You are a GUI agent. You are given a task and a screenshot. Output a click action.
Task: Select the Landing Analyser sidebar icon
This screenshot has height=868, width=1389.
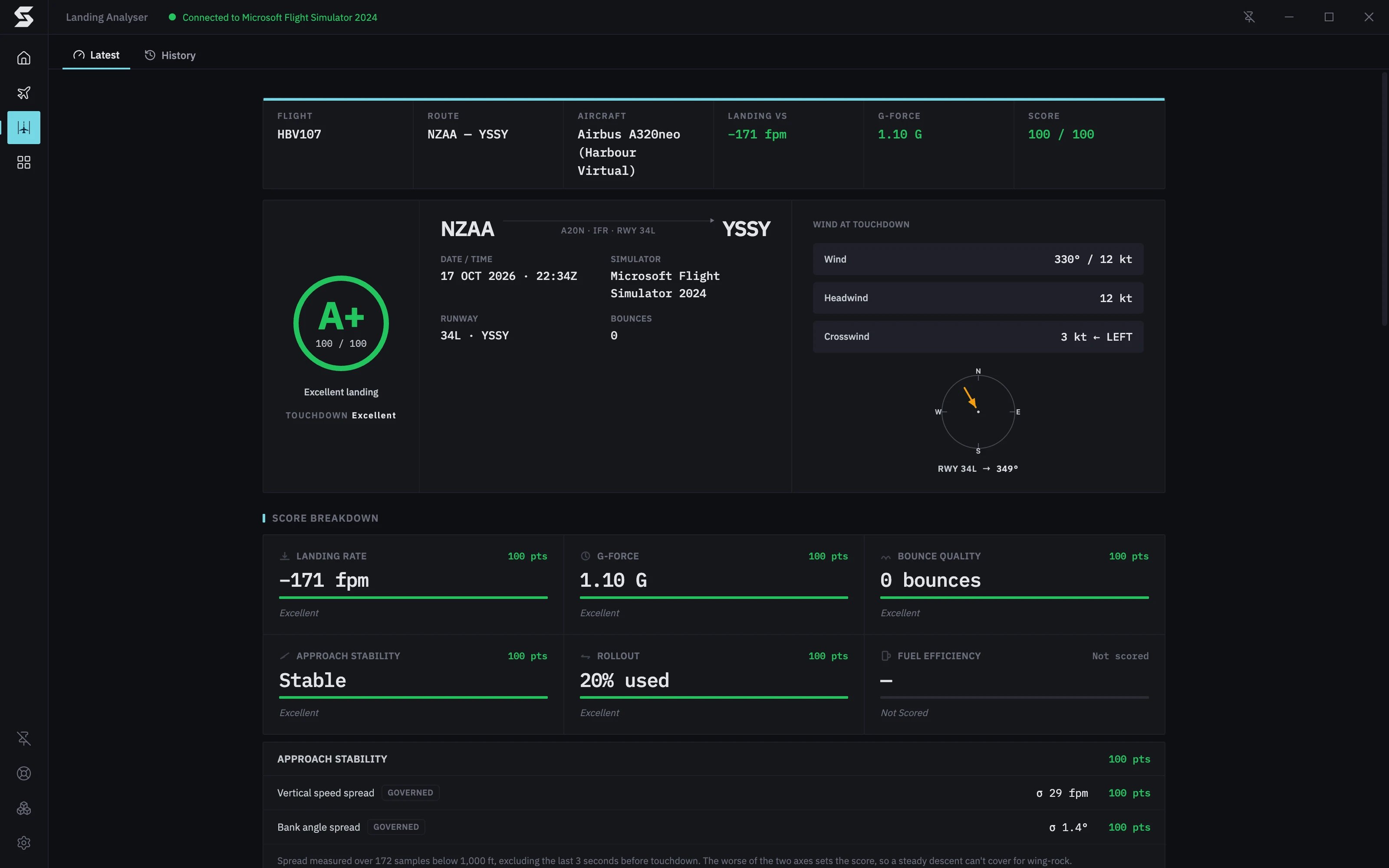(23, 128)
